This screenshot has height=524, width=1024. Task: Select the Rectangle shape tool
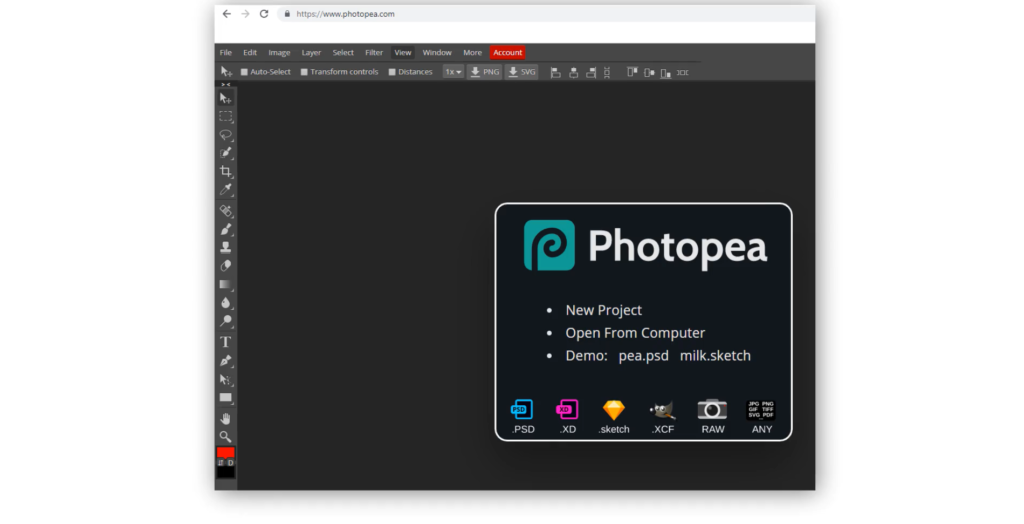pos(225,397)
